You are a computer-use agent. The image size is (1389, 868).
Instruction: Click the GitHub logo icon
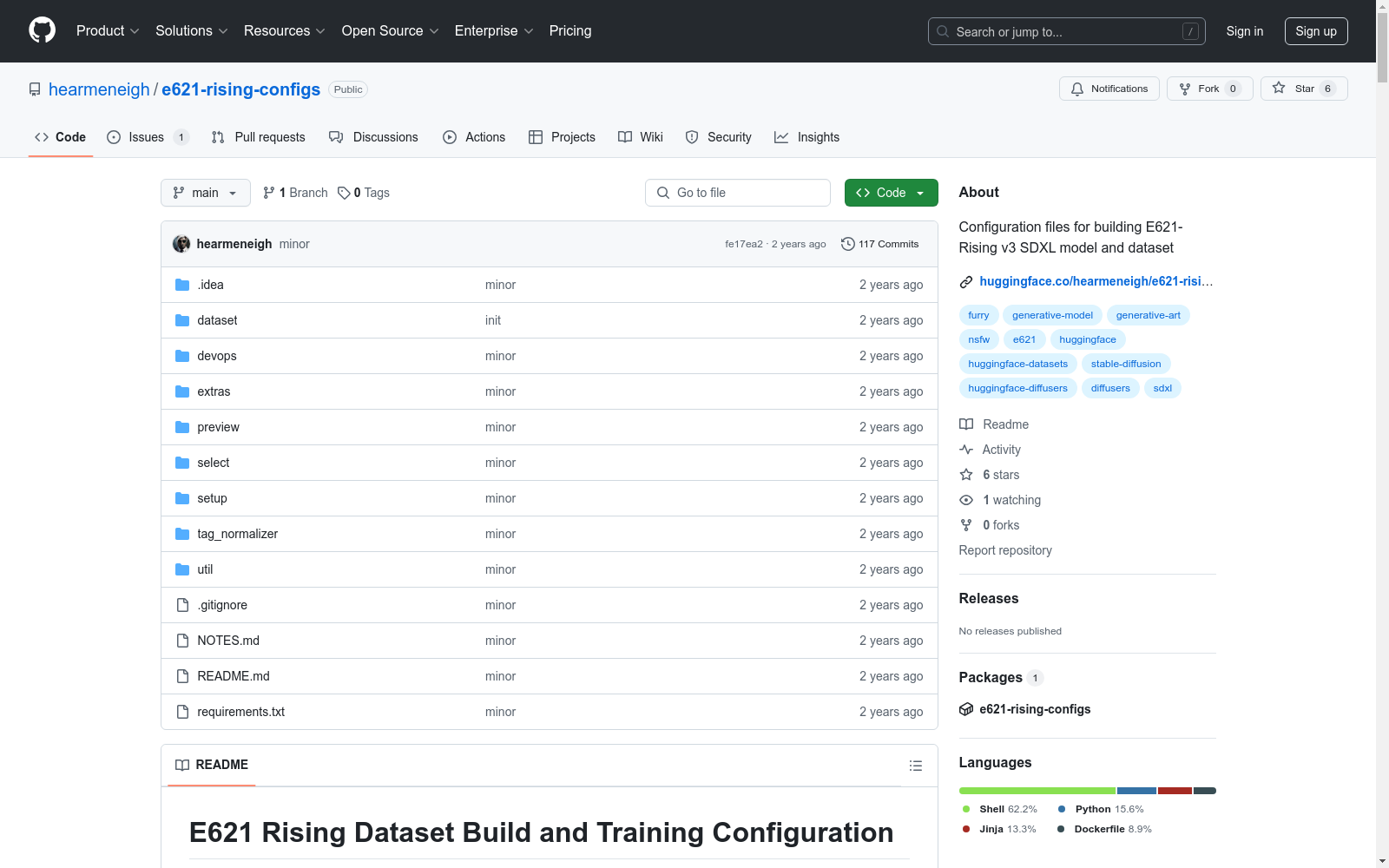point(42,30)
